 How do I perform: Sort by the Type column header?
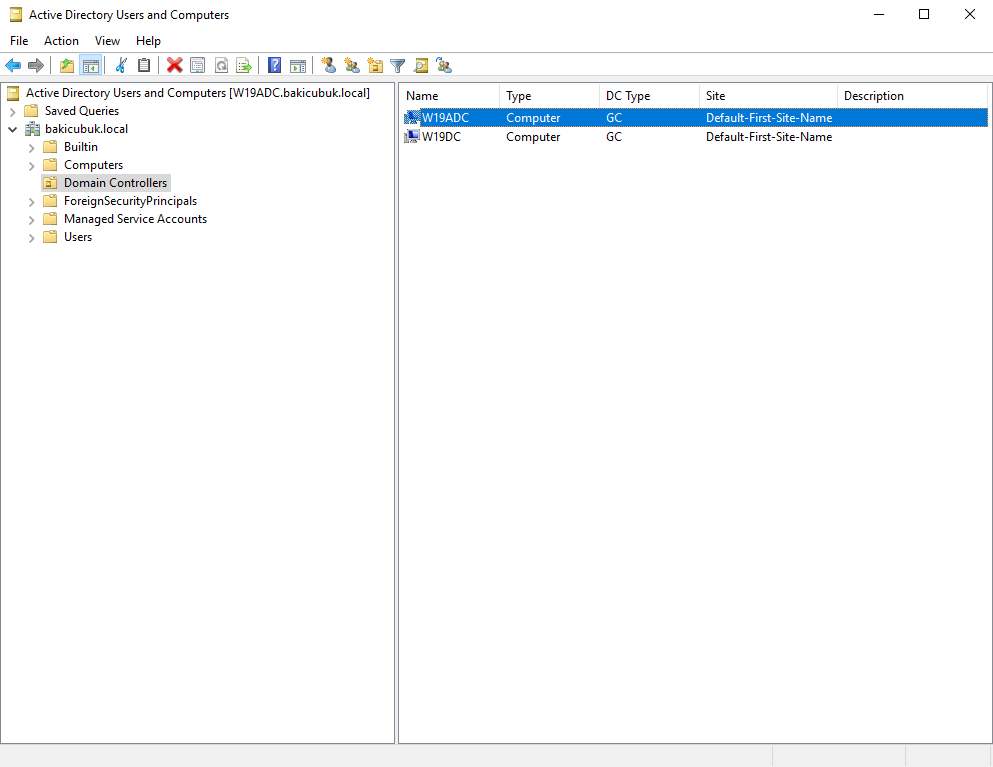(550, 96)
